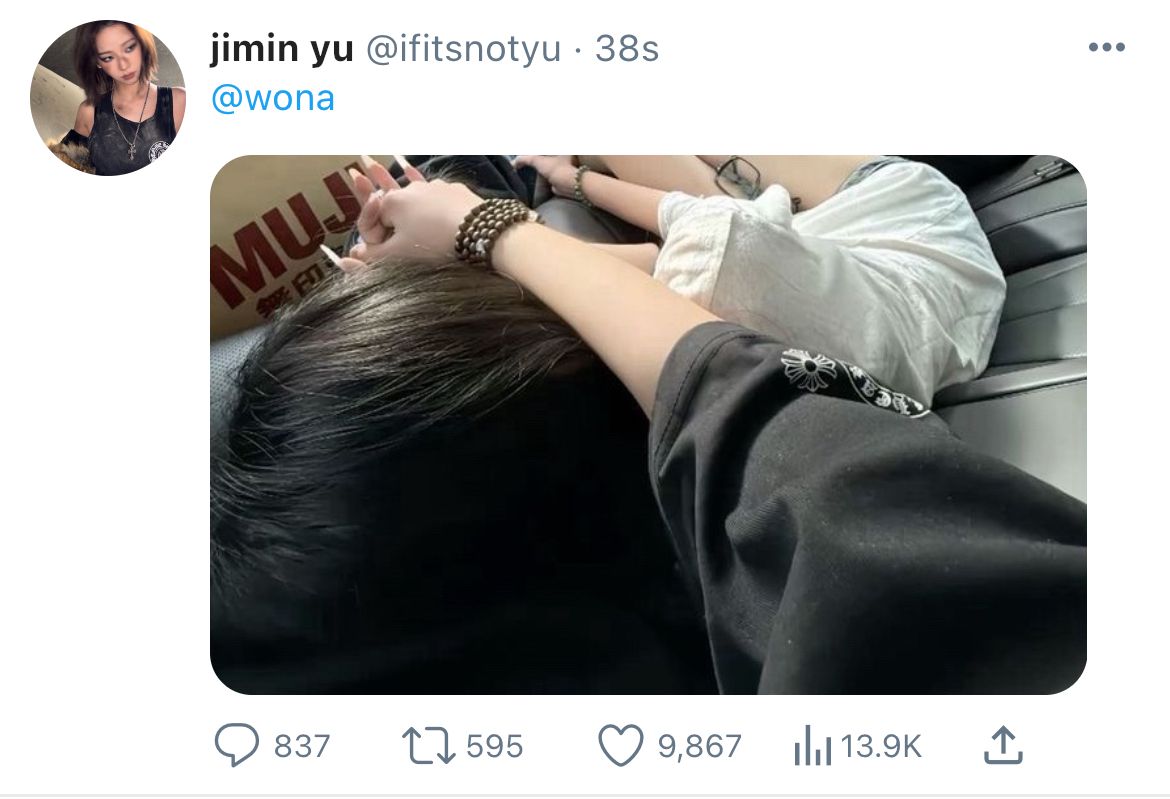Like the tweet with the heart icon
The width and height of the screenshot is (1170, 799).
click(x=621, y=745)
